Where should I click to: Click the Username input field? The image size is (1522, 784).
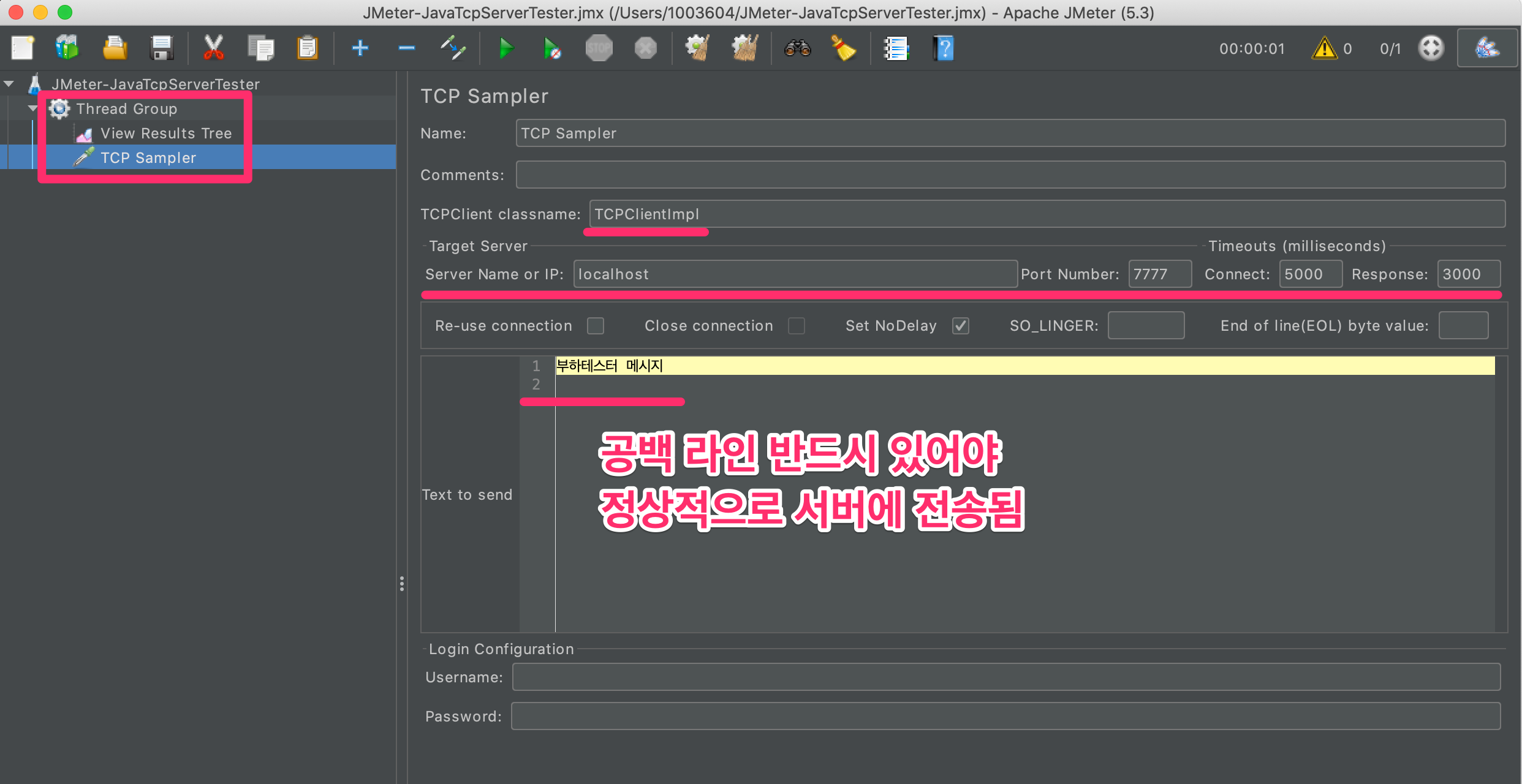coord(1006,677)
